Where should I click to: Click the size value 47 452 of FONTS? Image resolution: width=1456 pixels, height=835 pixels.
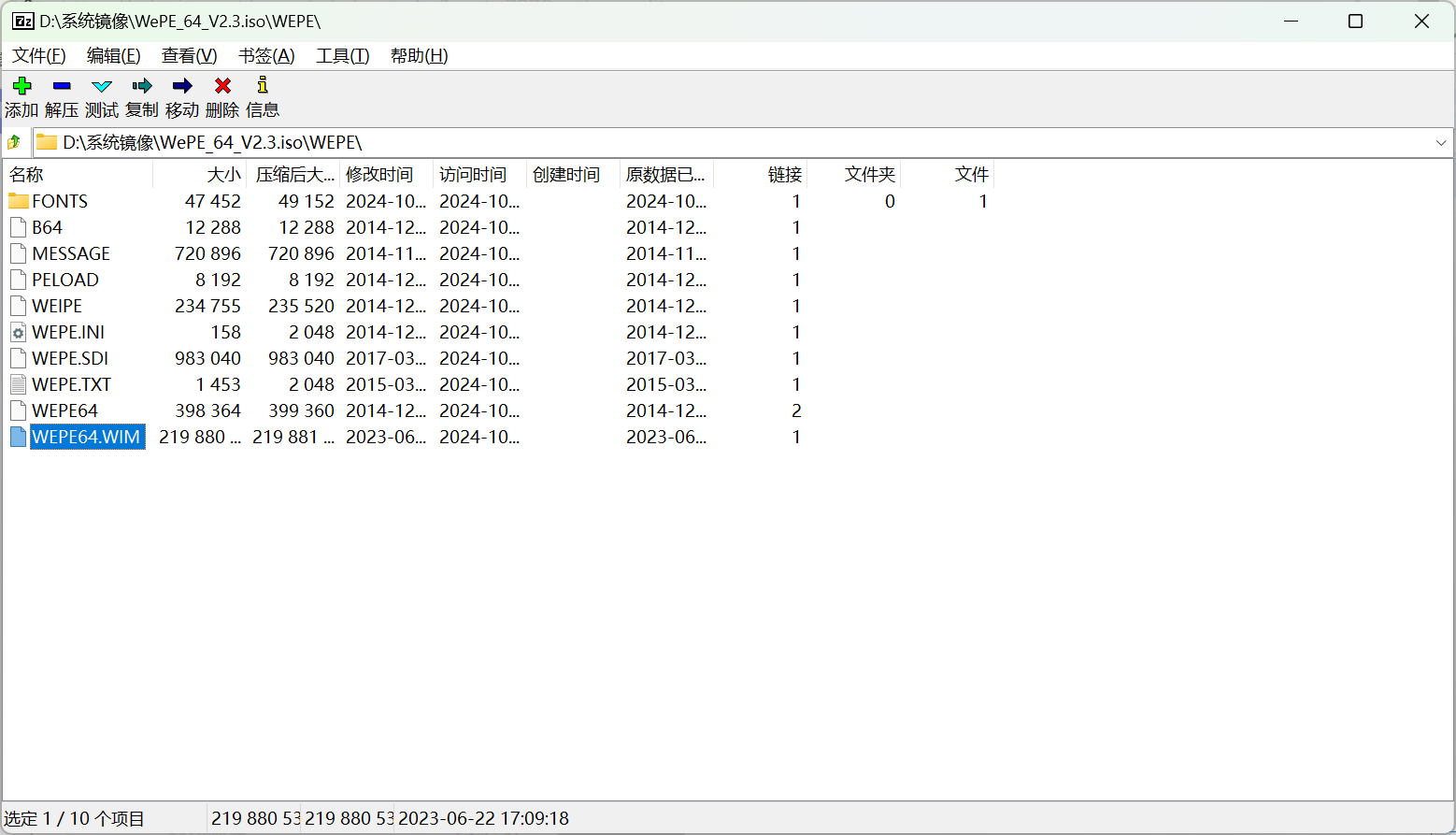tap(213, 201)
